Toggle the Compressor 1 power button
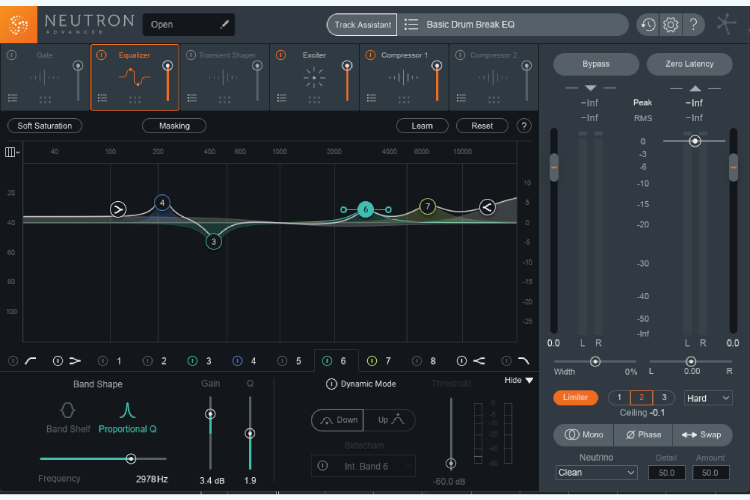The image size is (750, 500). 370,55
